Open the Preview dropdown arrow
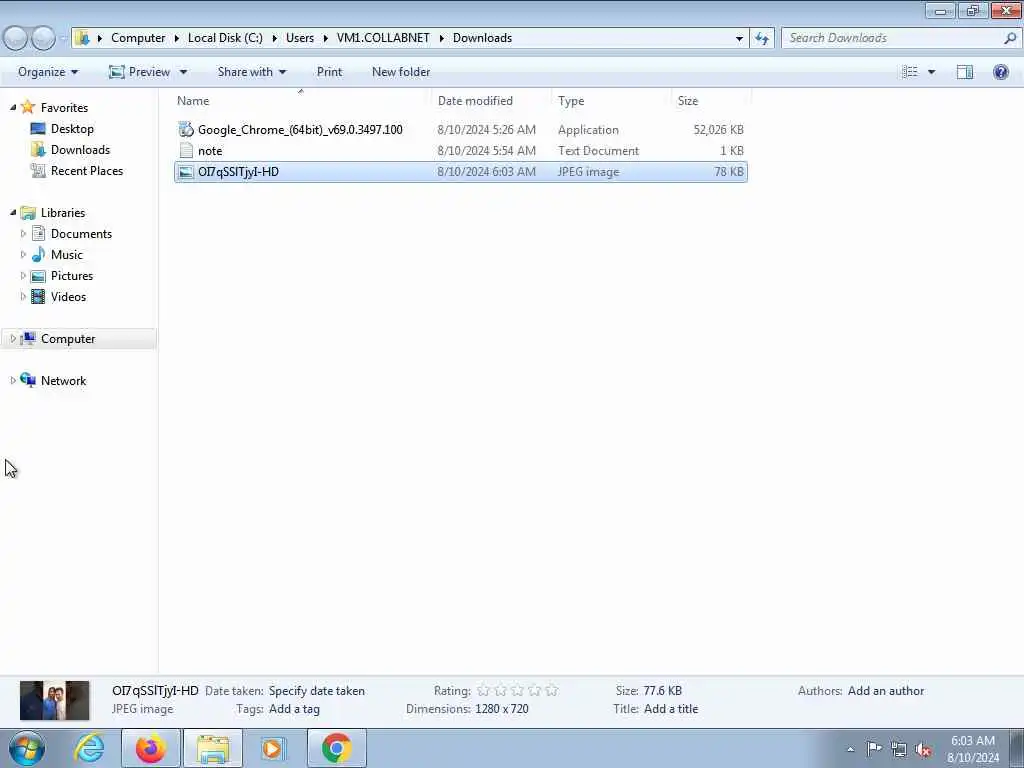Screen dimensions: 1024x768 [184, 72]
